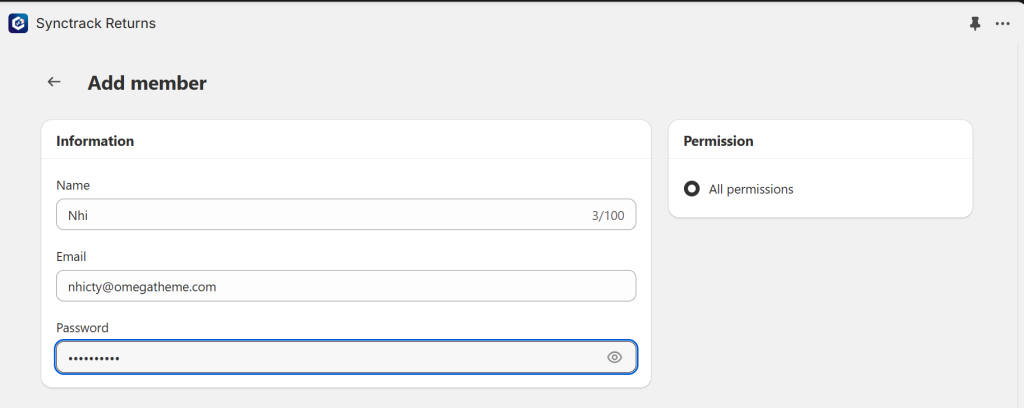The width and height of the screenshot is (1024, 408).
Task: Click the Synctrack Returns title text
Action: tap(96, 24)
